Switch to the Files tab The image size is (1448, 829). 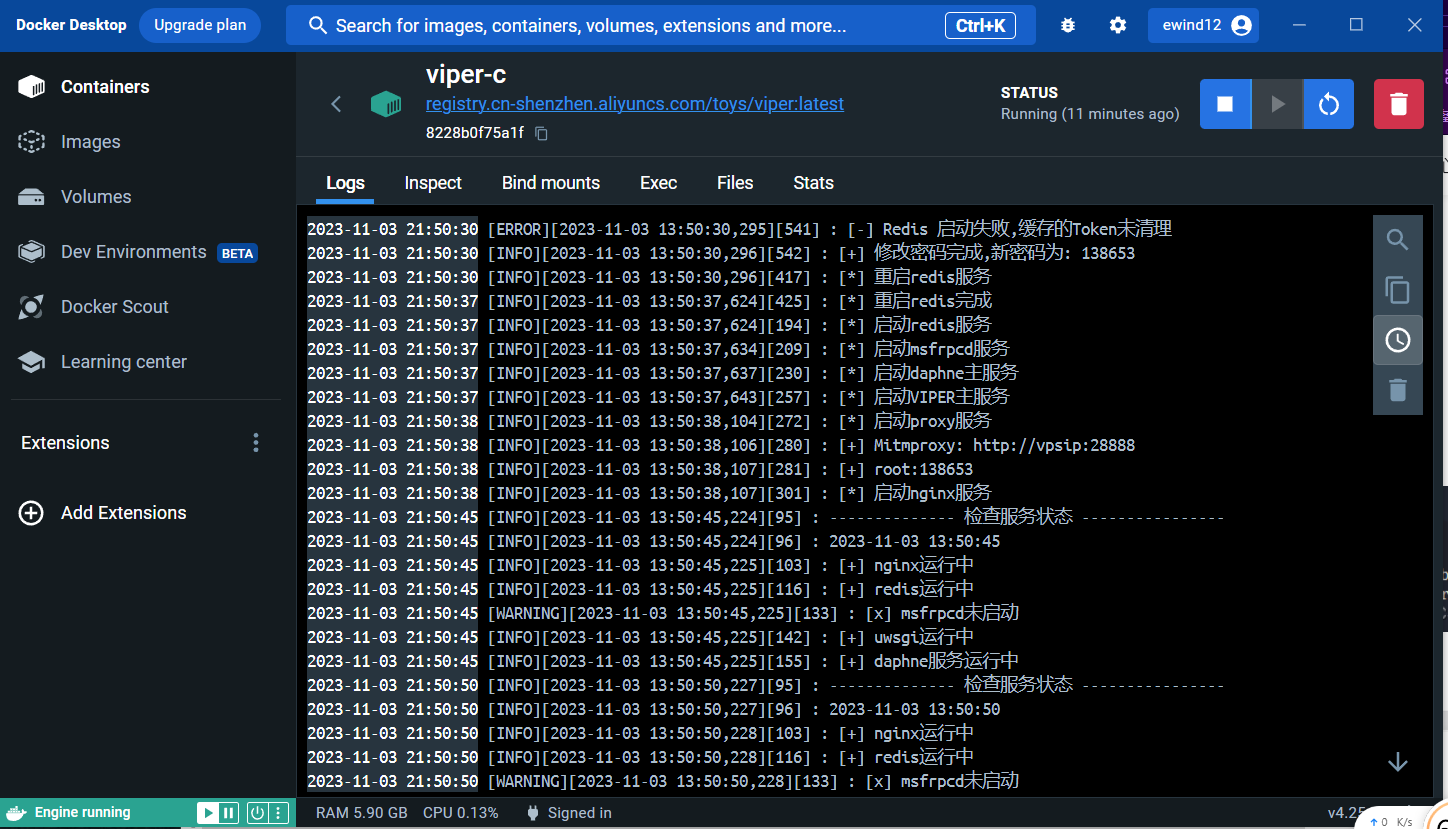(735, 183)
